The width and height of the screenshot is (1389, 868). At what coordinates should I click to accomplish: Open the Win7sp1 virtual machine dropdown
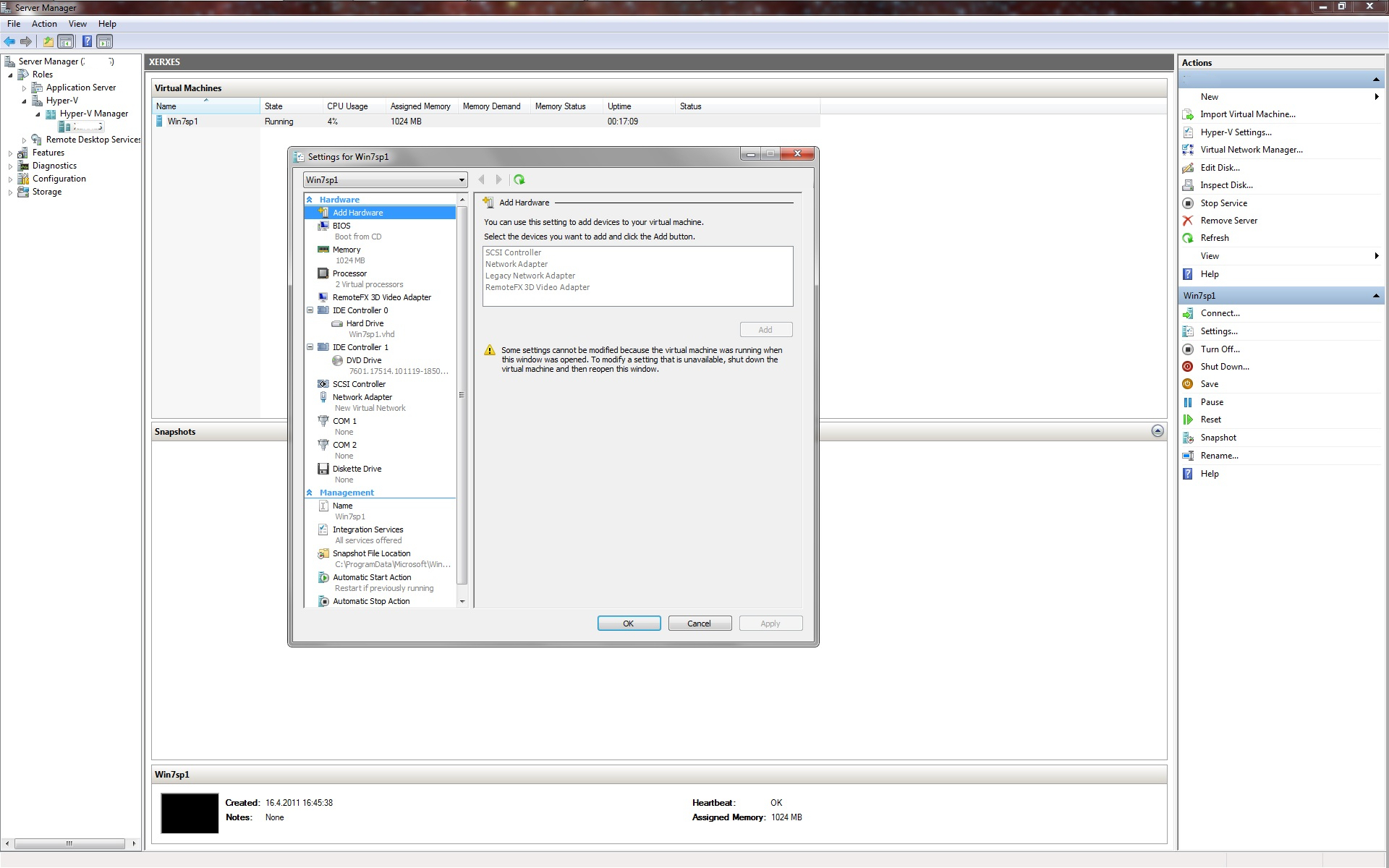[385, 180]
